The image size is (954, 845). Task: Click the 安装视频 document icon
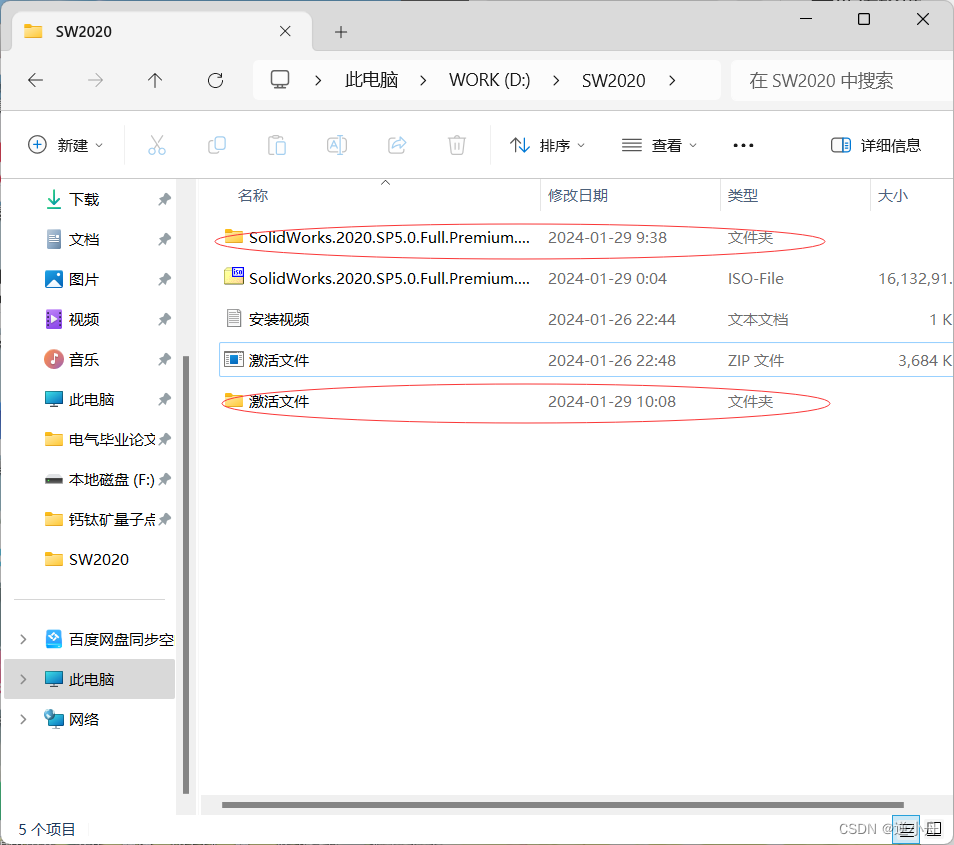pyautogui.click(x=234, y=318)
